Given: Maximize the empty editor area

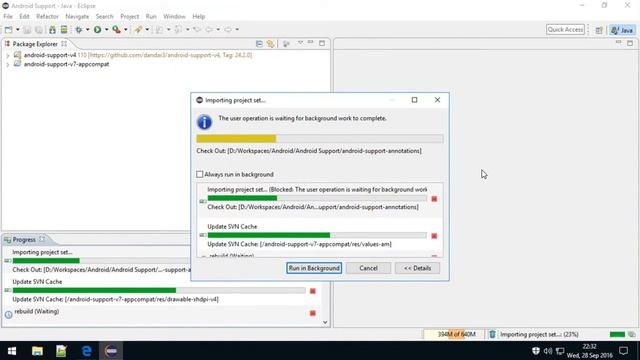Looking at the screenshot, I should point(630,43).
